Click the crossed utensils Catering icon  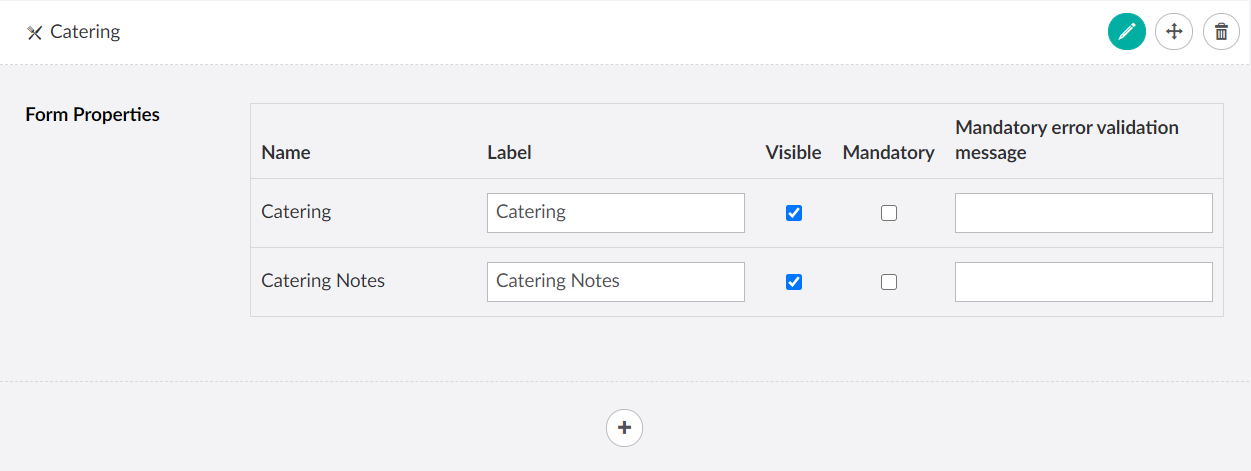click(x=35, y=33)
